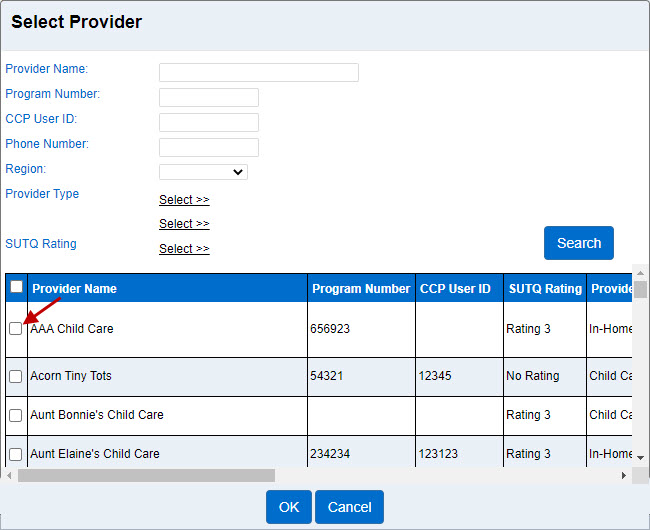Sort by the Program Number column header

(x=361, y=288)
